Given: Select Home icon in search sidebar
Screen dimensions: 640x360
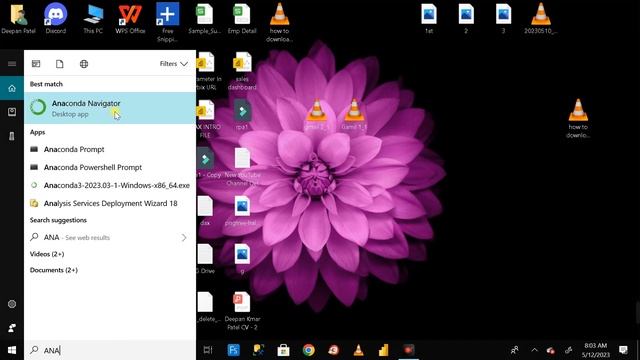Looking at the screenshot, I should [12, 88].
